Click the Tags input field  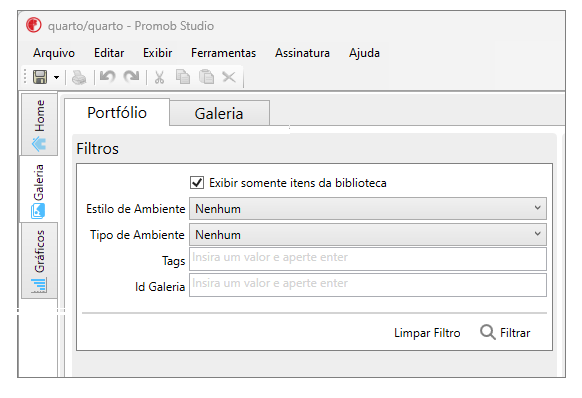[x=368, y=259]
